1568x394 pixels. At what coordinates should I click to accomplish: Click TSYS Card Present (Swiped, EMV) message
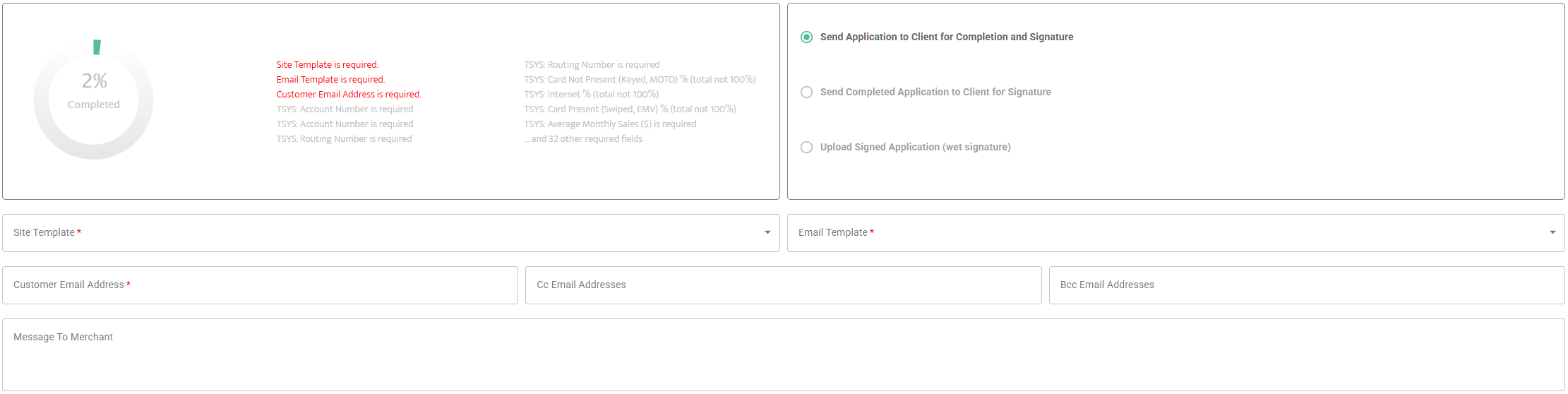[629, 109]
